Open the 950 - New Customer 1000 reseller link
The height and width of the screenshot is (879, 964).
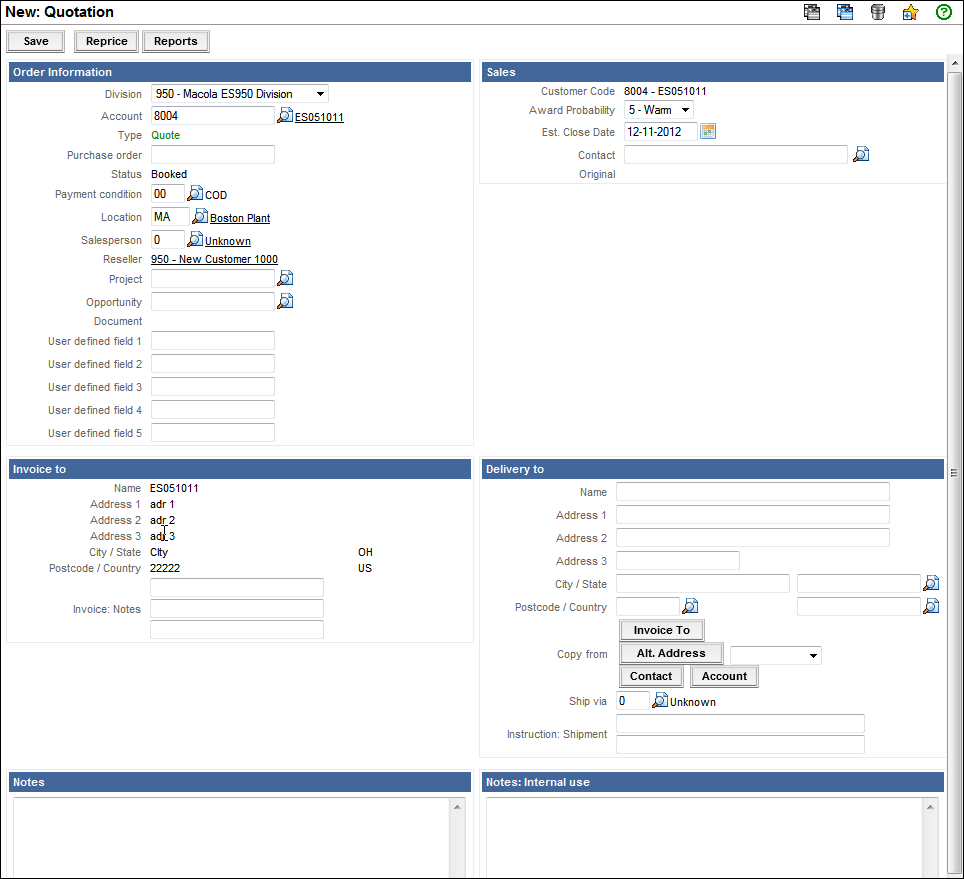click(214, 259)
